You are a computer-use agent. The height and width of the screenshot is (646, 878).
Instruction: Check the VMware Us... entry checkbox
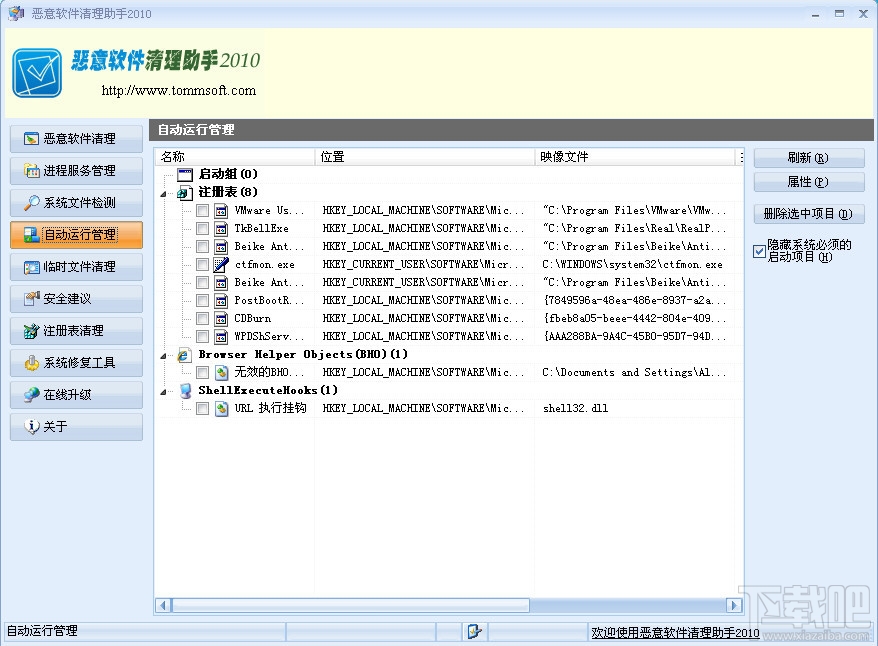pyautogui.click(x=202, y=210)
